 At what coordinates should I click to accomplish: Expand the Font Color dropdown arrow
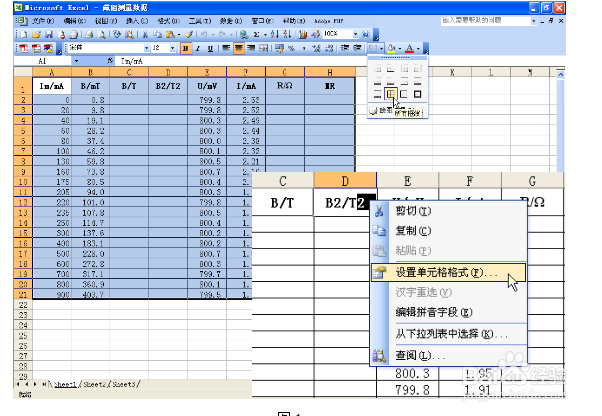418,48
